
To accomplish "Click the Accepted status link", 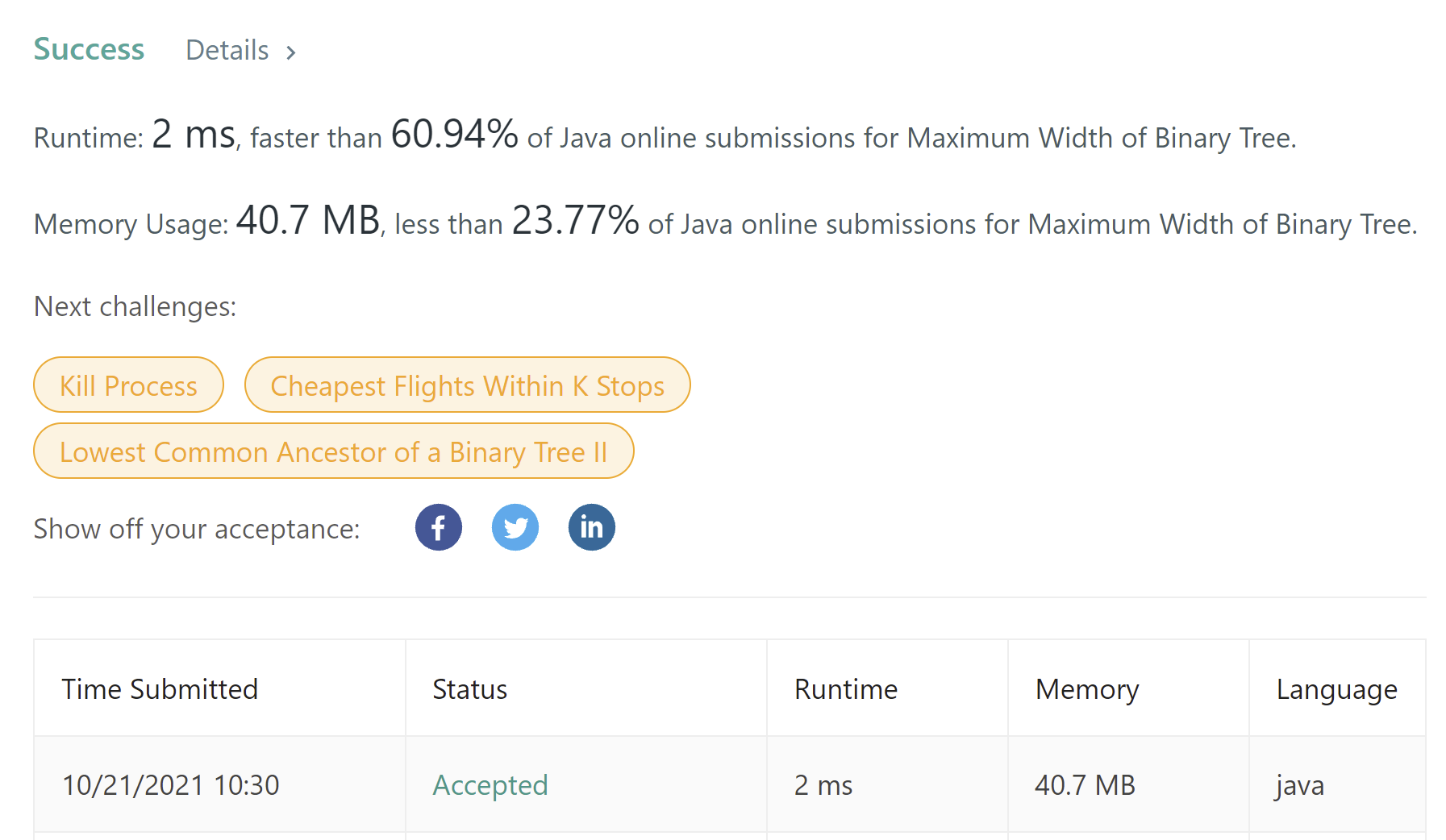I will [490, 784].
